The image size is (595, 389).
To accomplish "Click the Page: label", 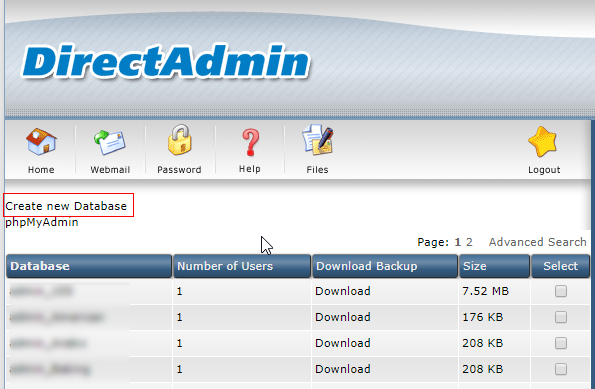I will click(433, 242).
